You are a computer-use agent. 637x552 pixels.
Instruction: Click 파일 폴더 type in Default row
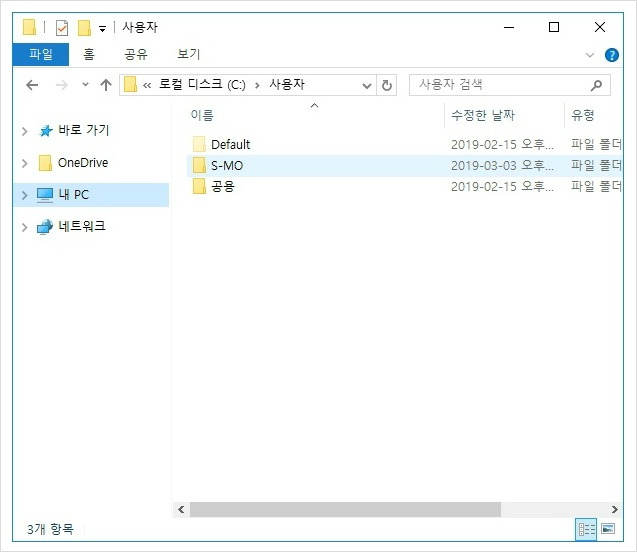[x=596, y=144]
